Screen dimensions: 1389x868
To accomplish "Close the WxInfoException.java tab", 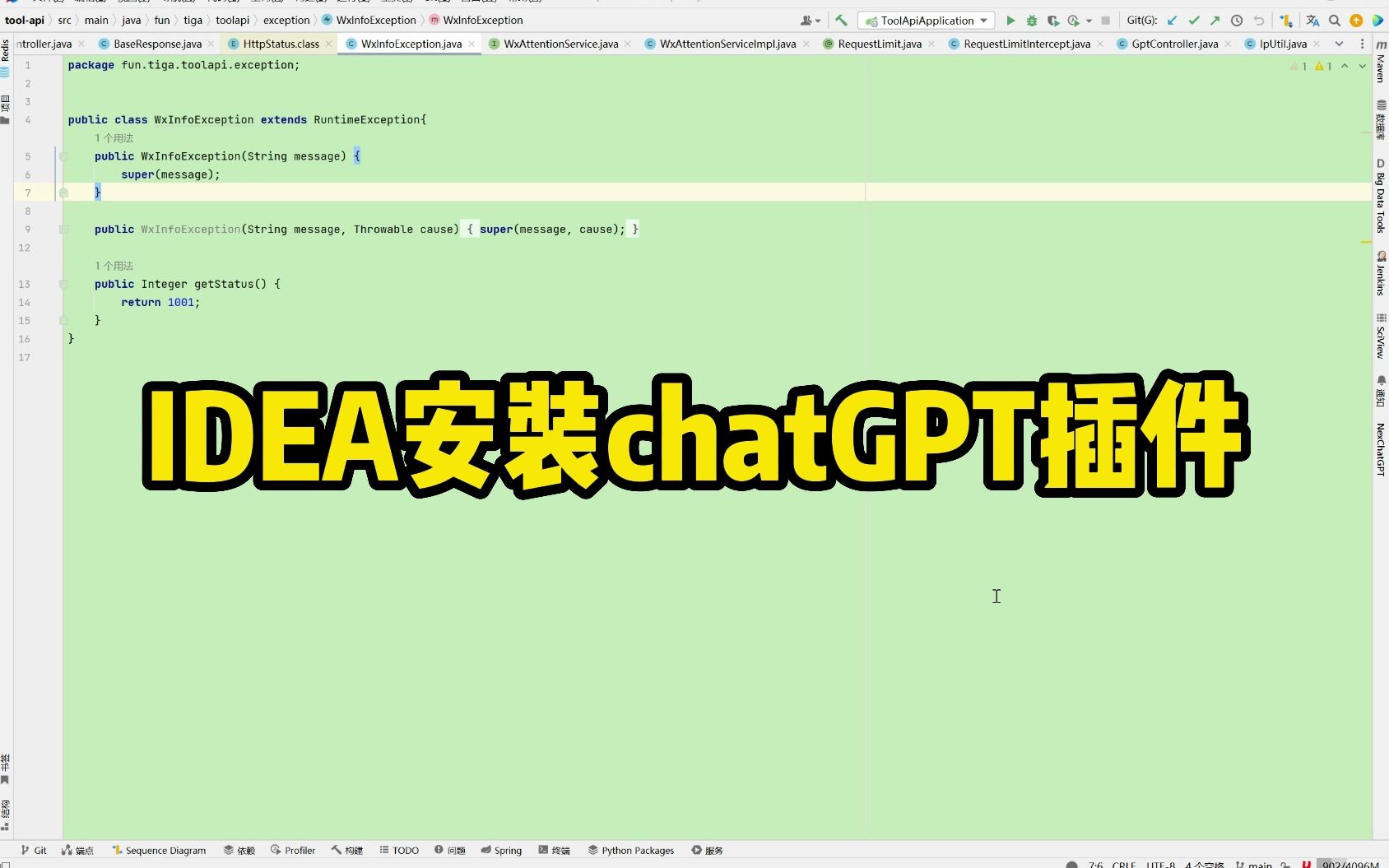I will (472, 44).
